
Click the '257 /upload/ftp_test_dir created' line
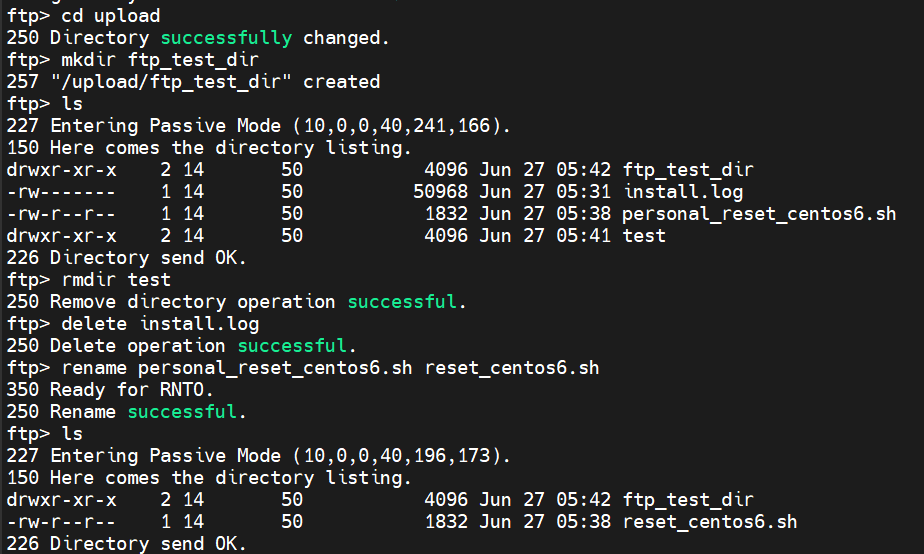193,83
